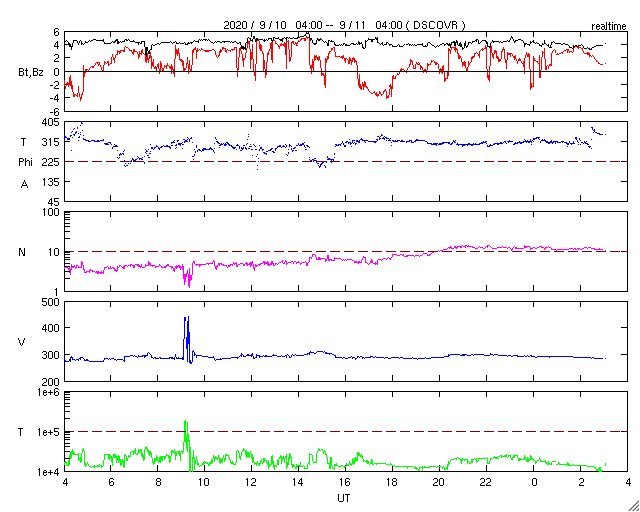This screenshot has width=640, height=512.
Task: Click the '16' hour label on the UT axis
Action: 345,483
